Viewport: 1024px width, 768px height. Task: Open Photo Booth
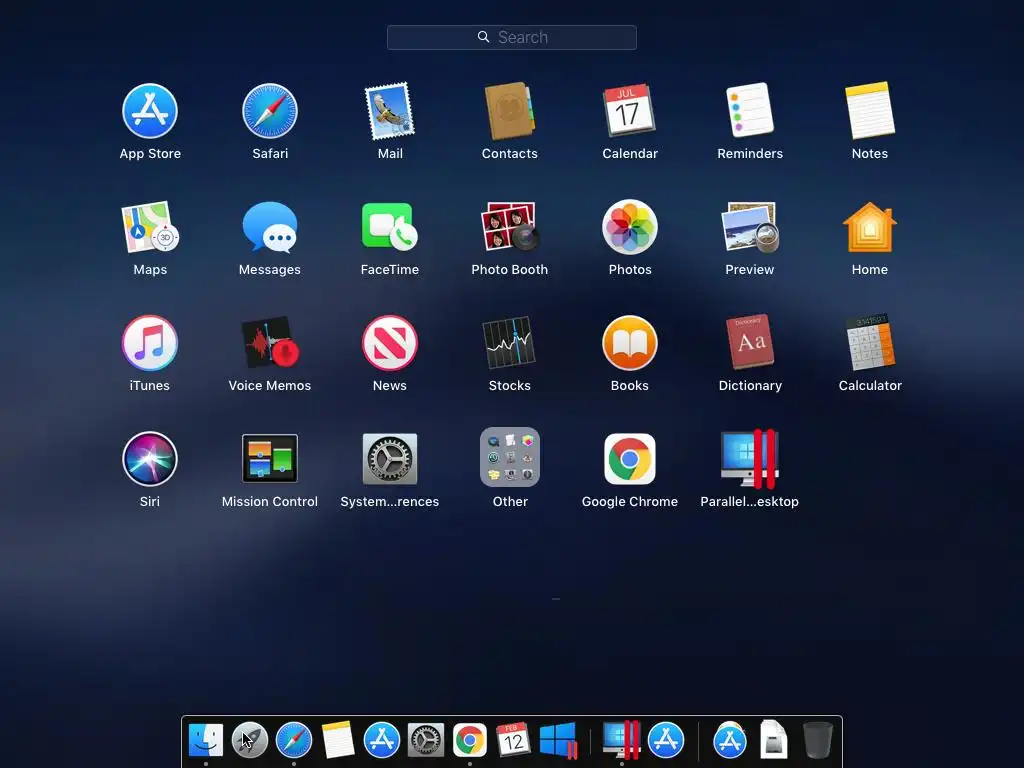[x=509, y=227]
